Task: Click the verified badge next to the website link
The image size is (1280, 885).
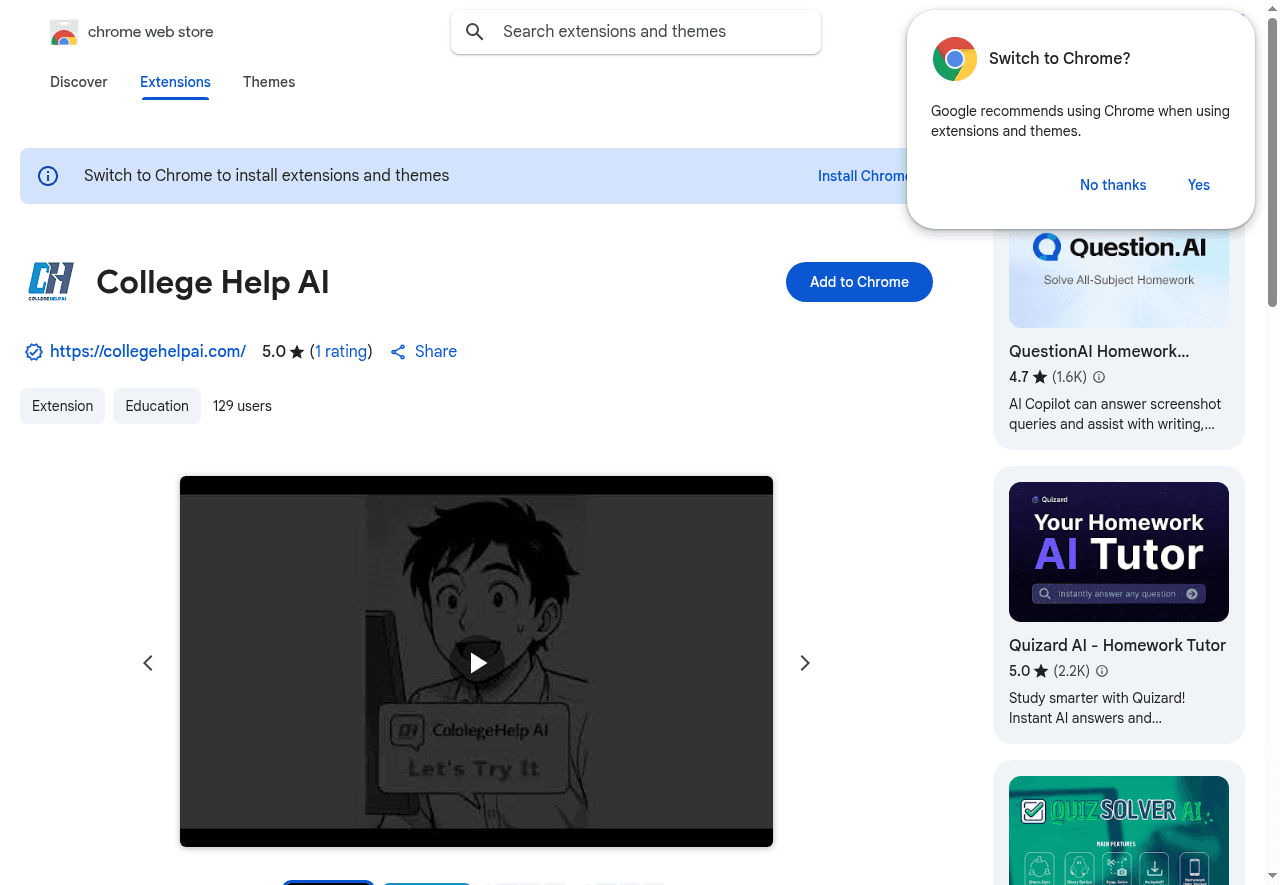Action: click(33, 352)
